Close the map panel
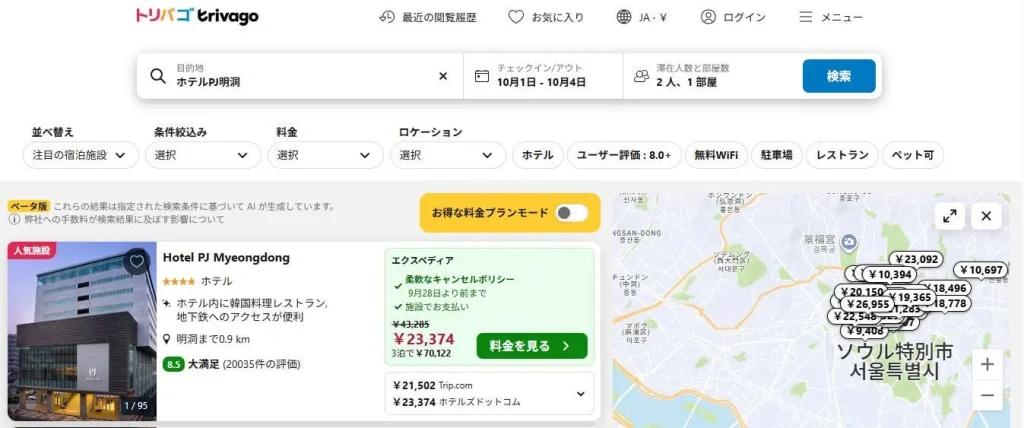1024x428 pixels. point(986,216)
